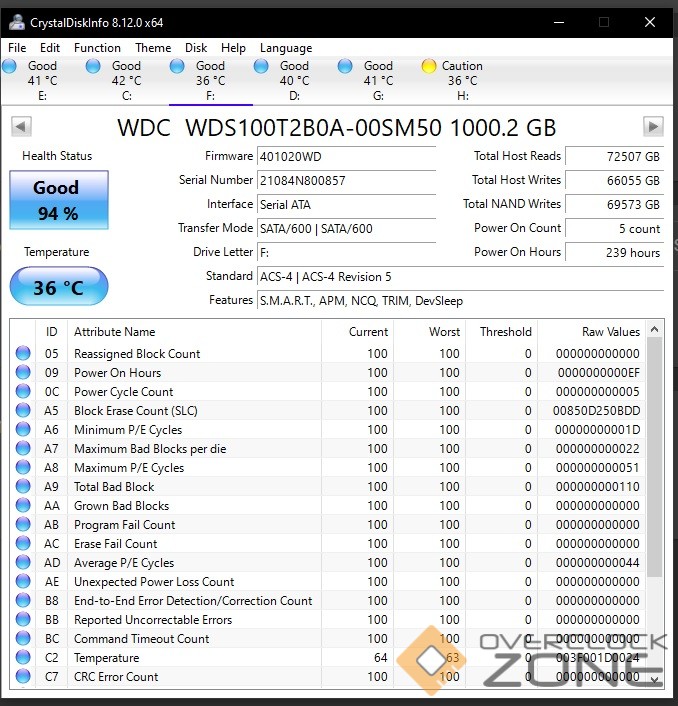
Task: Open the Theme menu
Action: [153, 48]
